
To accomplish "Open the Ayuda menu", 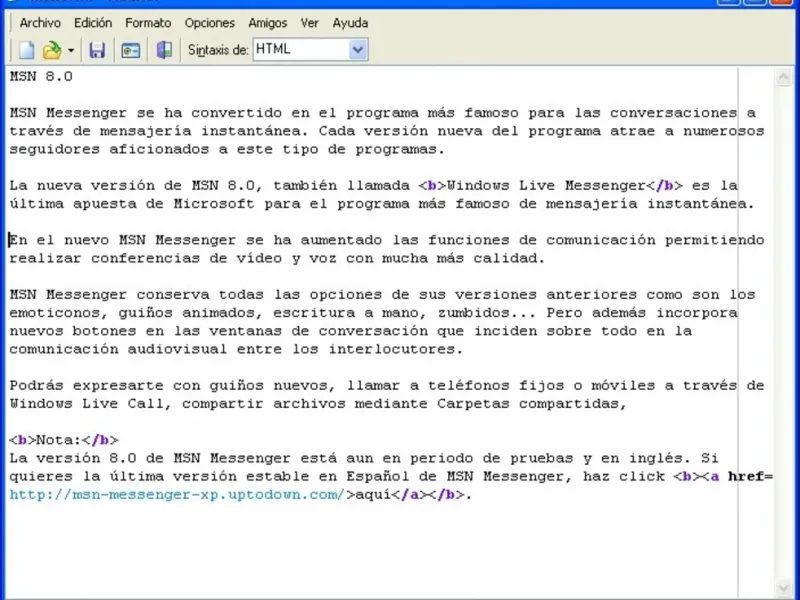I will (350, 23).
